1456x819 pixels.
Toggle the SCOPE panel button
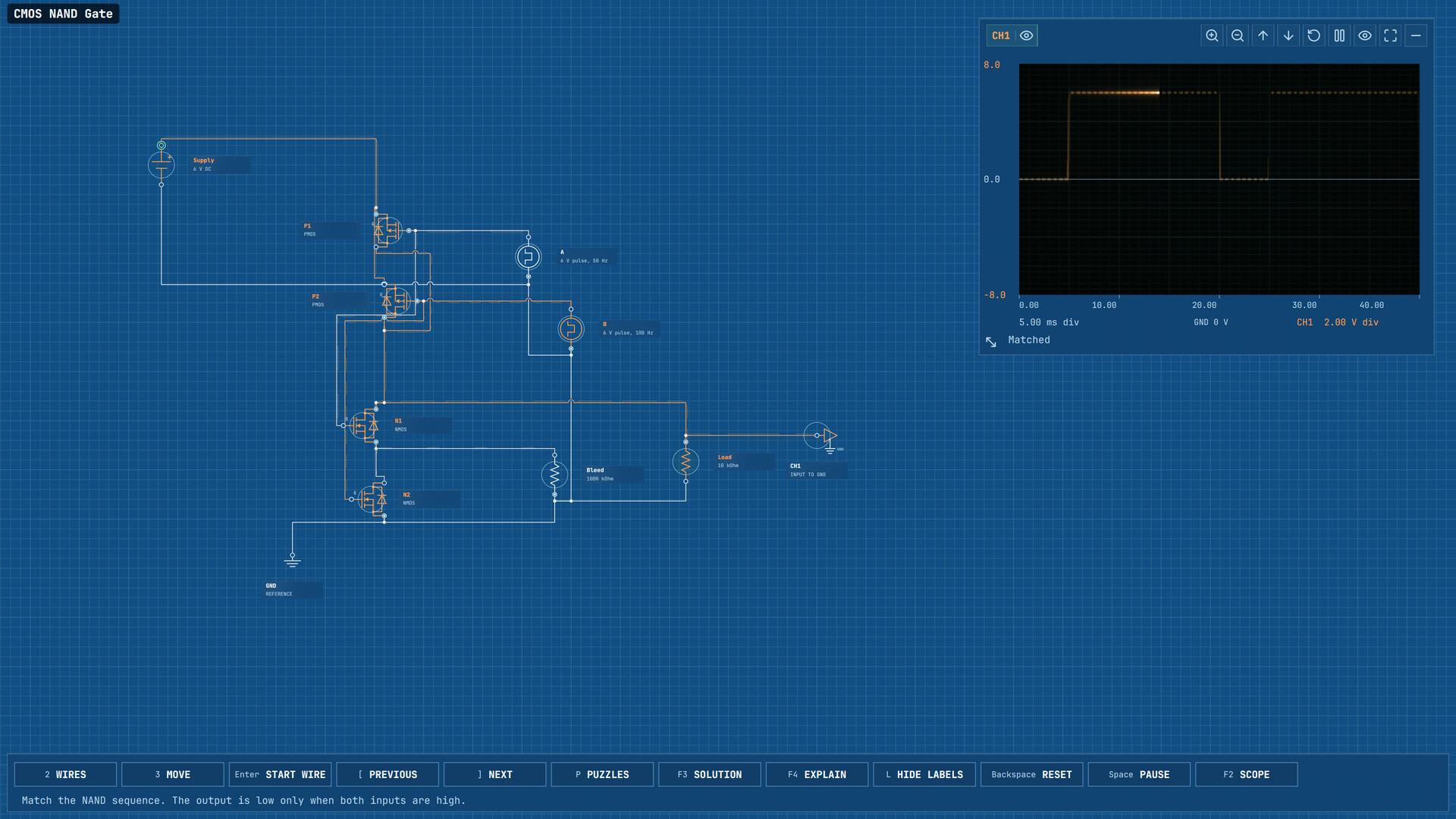pyautogui.click(x=1247, y=774)
